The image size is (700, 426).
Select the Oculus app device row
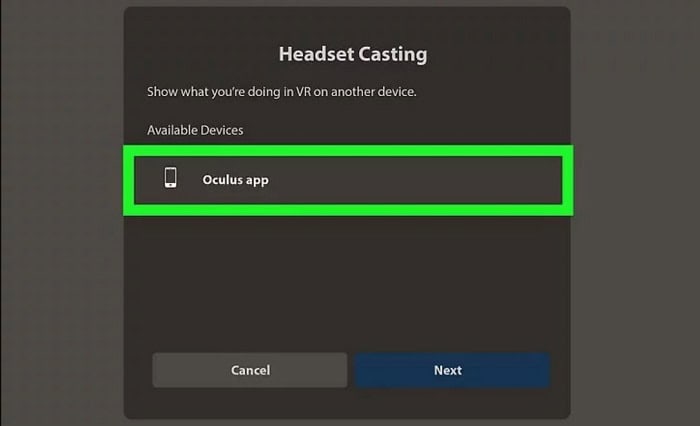[x=348, y=180]
